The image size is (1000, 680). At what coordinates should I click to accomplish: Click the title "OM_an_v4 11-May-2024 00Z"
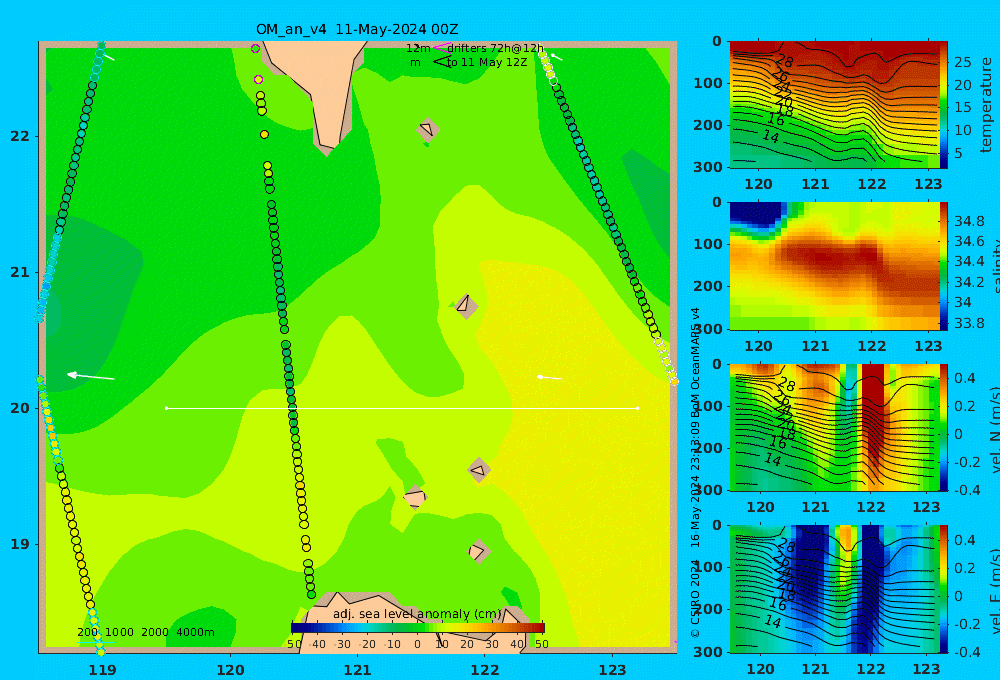pyautogui.click(x=357, y=29)
